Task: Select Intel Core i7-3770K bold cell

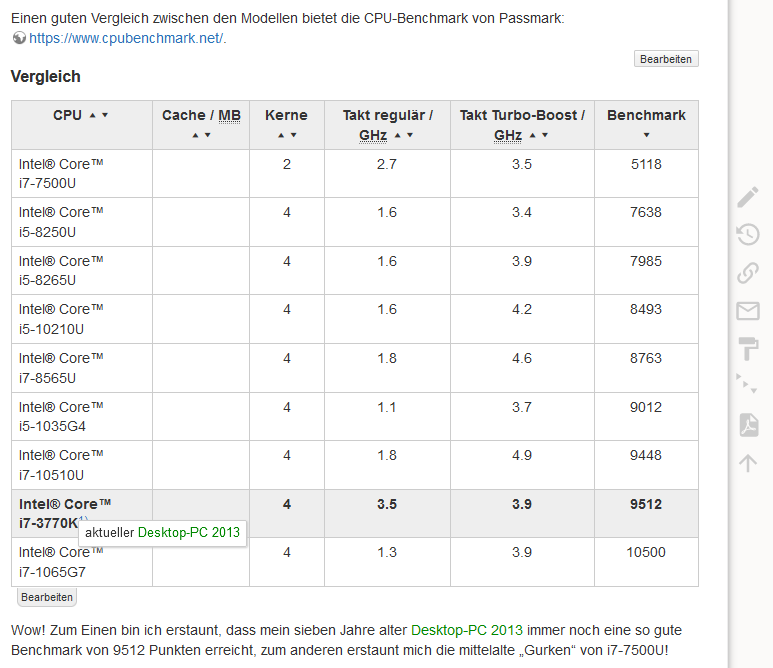Action: point(82,513)
